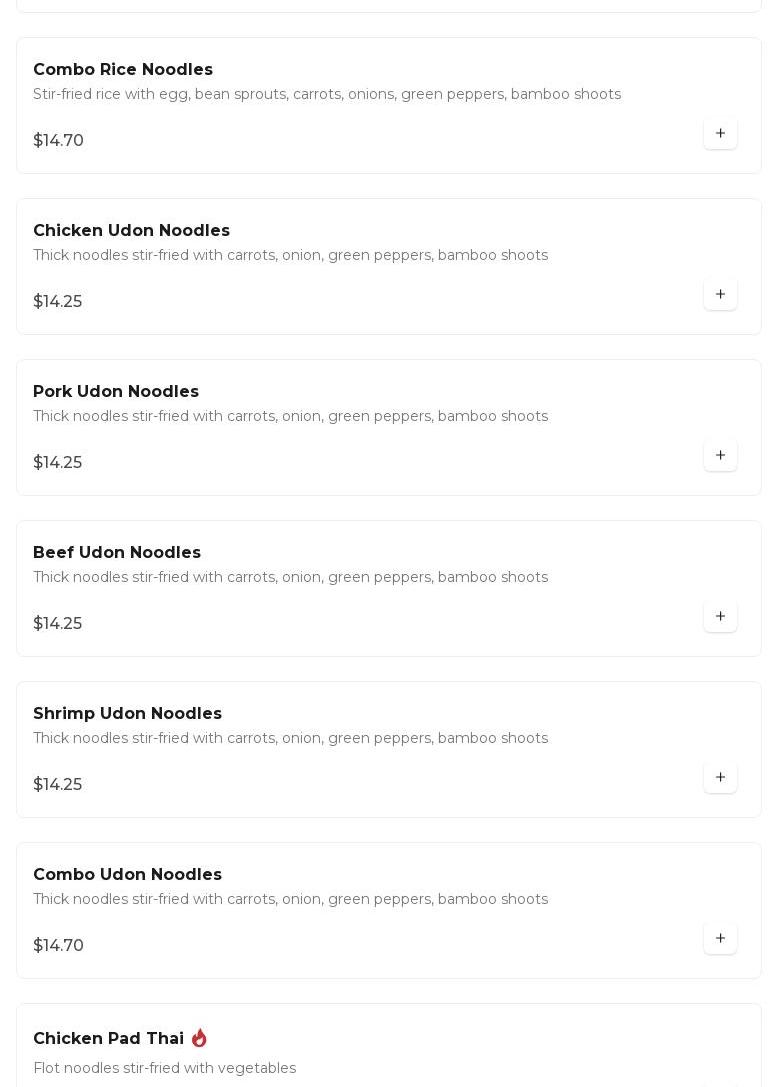
Task: Add Combo Udon Noodles to cart
Action: coord(720,937)
